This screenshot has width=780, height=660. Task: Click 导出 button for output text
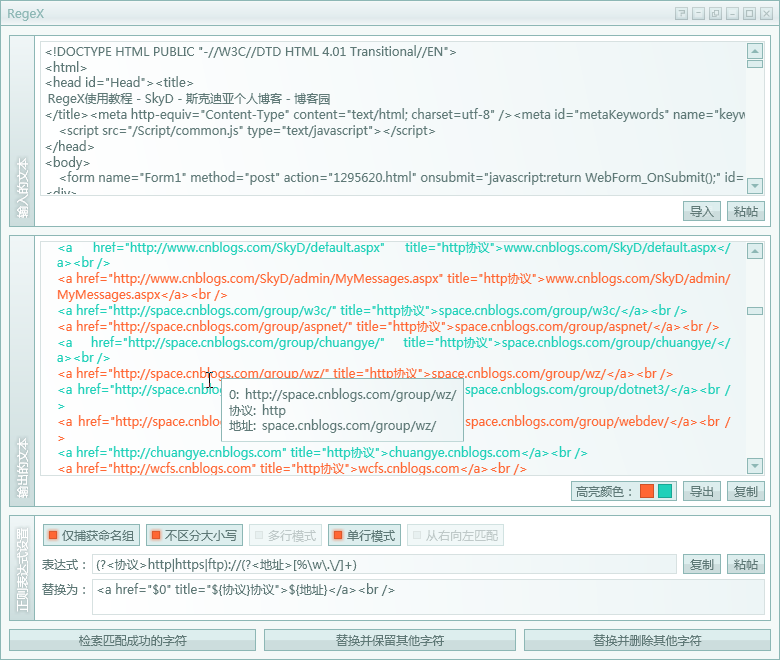click(x=702, y=491)
